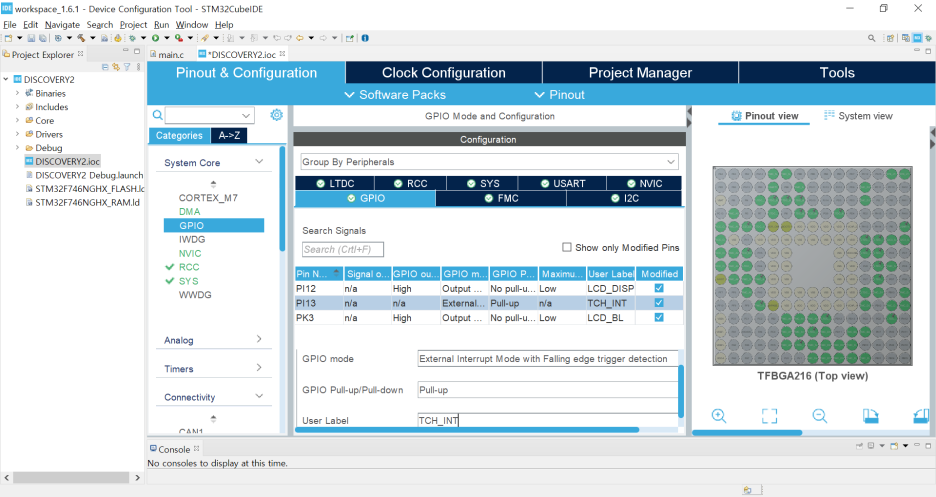Click the filter funnel icon in Project Explorer
This screenshot has width=936, height=497.
[x=127, y=67]
